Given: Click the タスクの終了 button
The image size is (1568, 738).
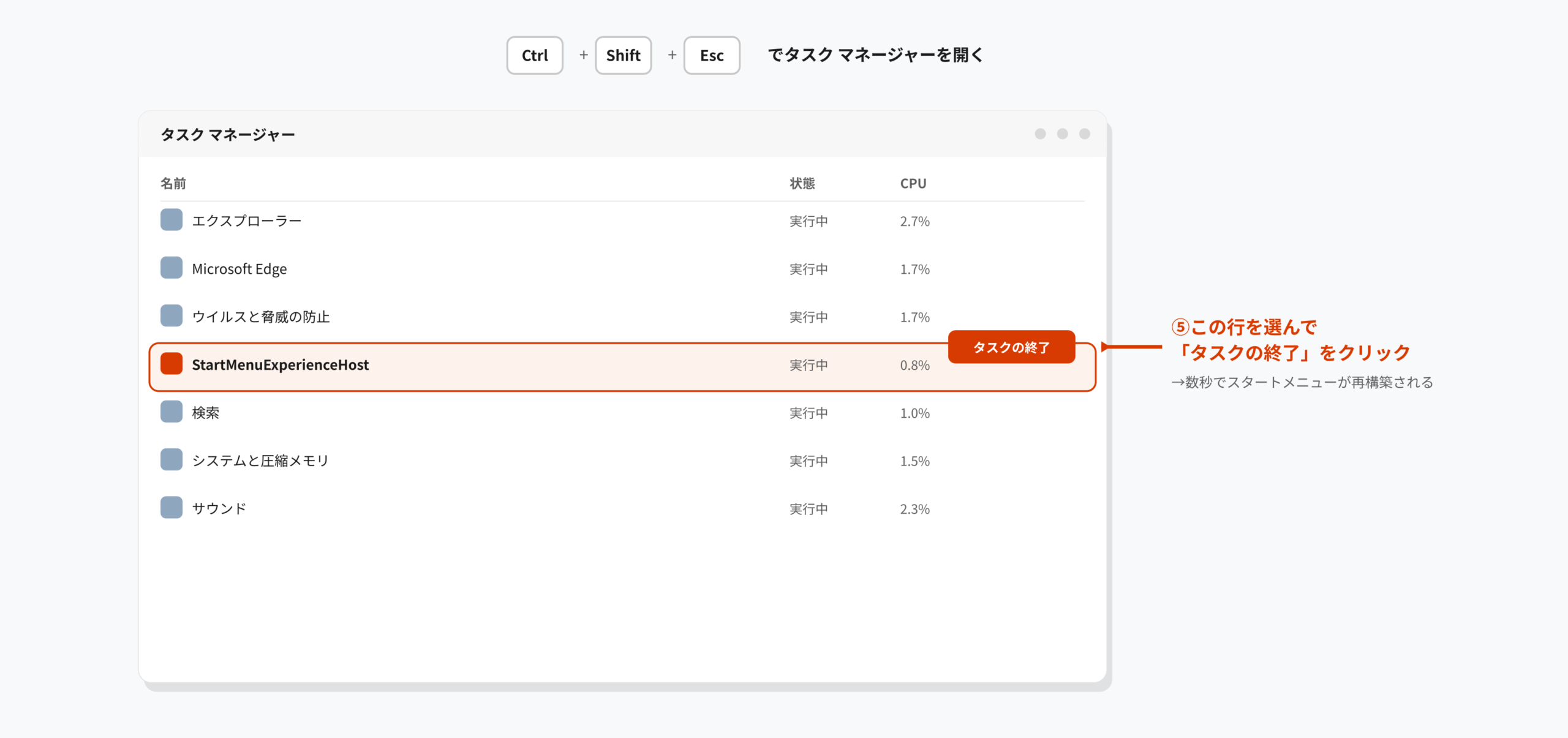Looking at the screenshot, I should pyautogui.click(x=1011, y=347).
